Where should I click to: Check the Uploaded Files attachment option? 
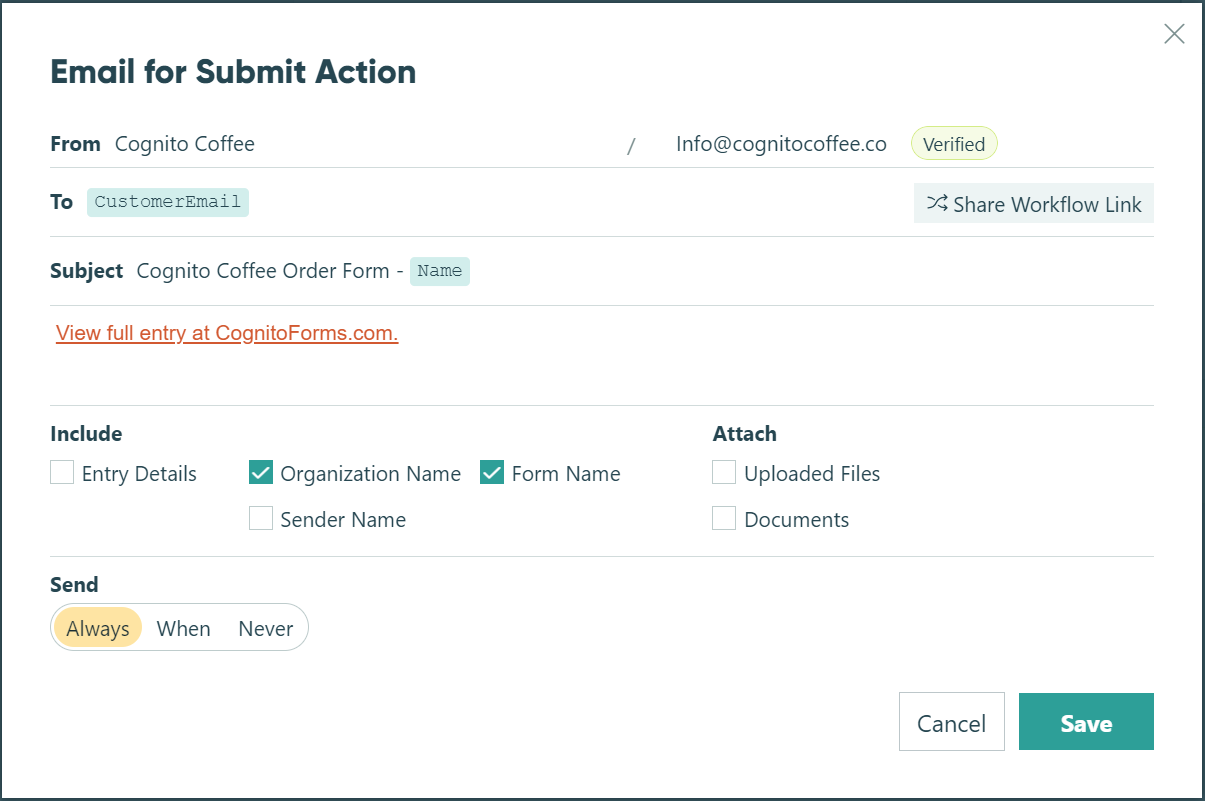click(x=724, y=472)
